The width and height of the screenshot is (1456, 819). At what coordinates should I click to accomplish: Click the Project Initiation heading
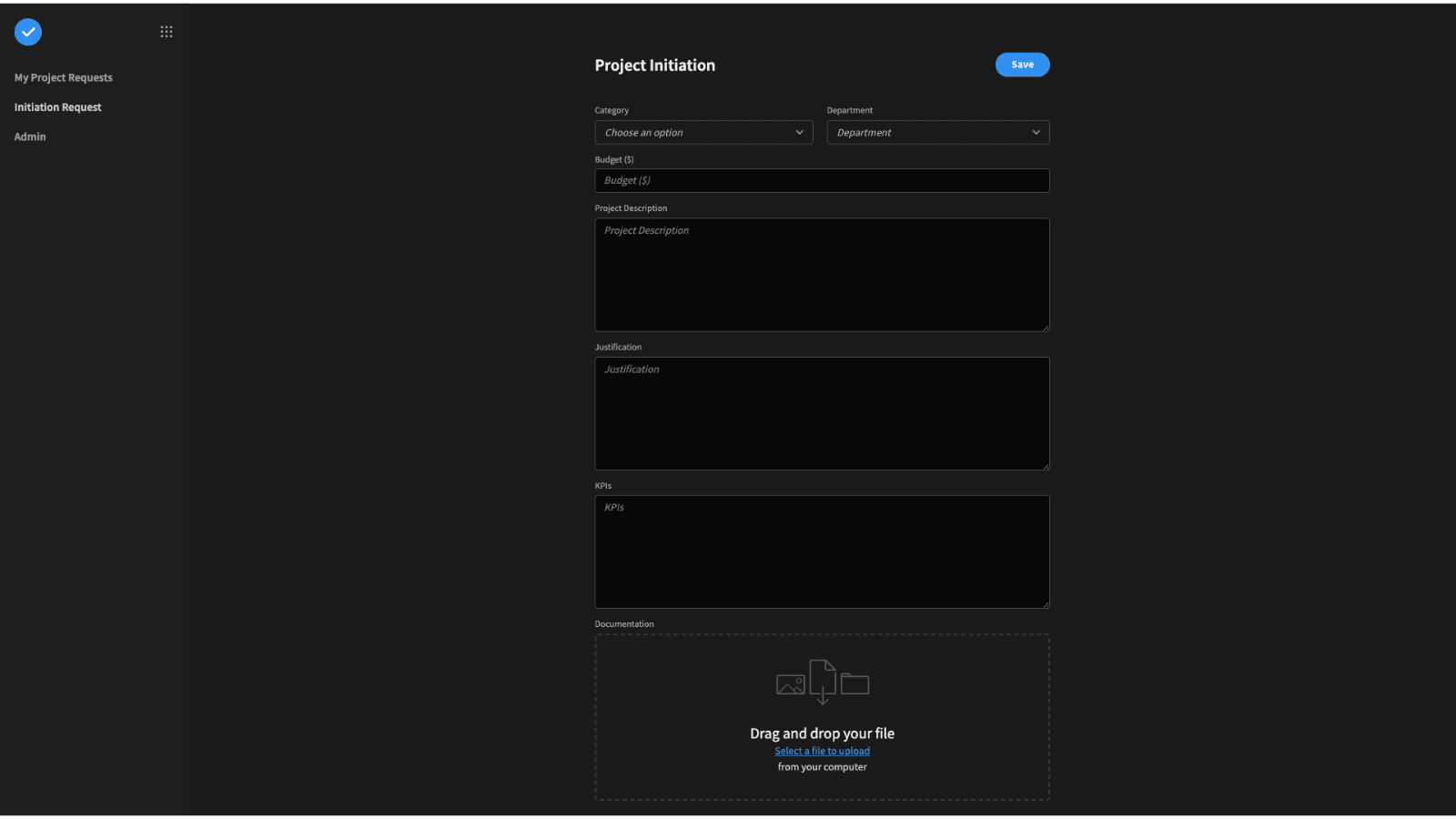point(655,66)
